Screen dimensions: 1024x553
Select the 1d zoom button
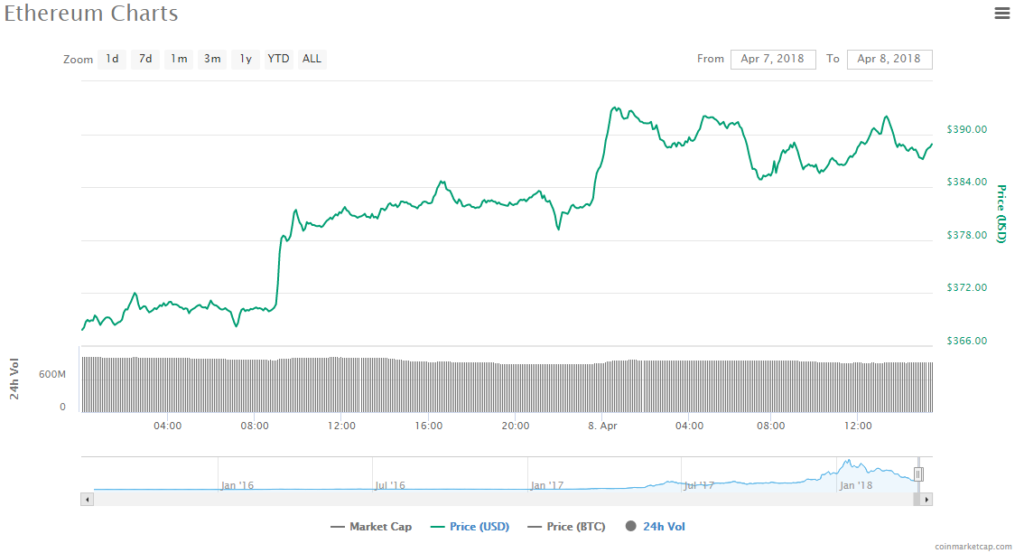[112, 59]
